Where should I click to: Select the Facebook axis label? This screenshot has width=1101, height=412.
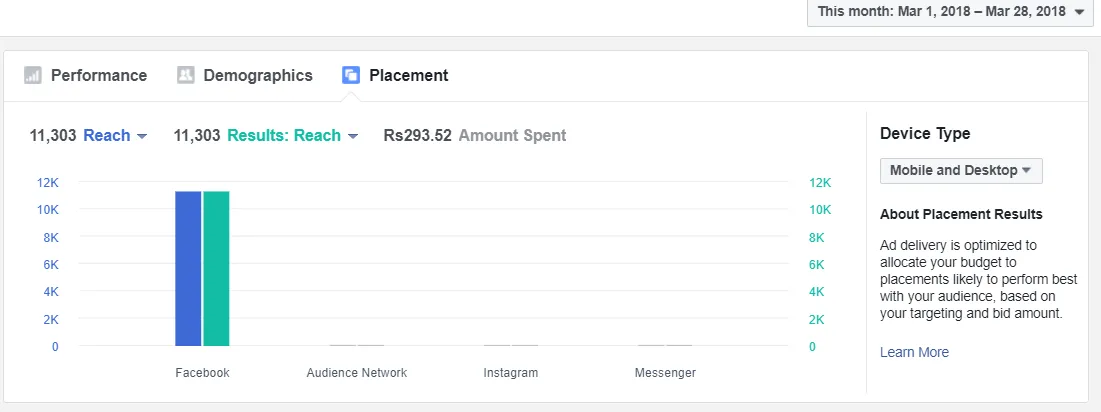202,373
